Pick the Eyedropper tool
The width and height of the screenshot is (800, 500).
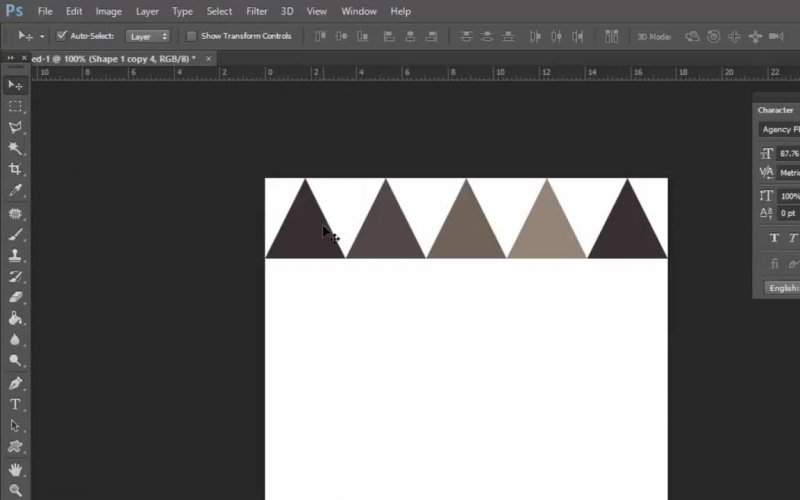(15, 190)
